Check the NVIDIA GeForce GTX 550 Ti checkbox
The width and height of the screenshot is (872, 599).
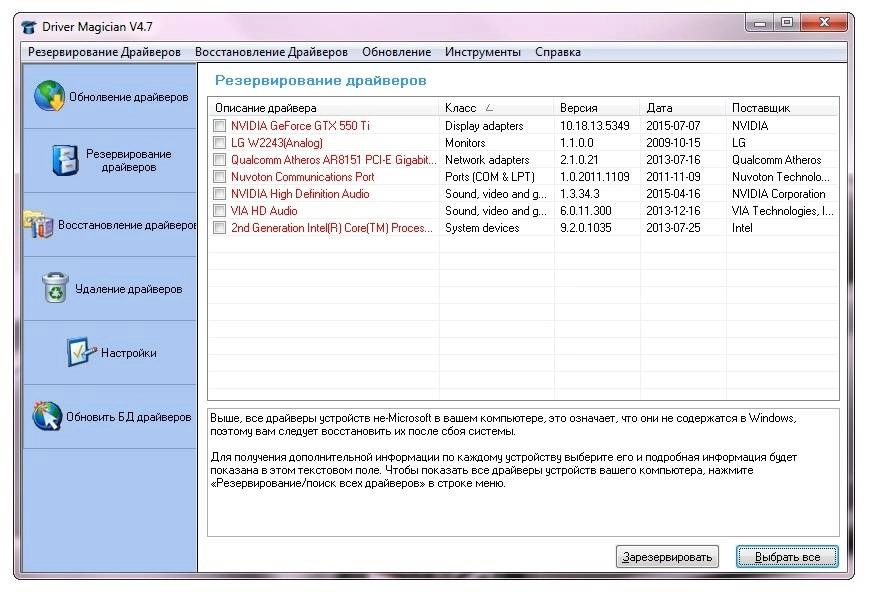(x=220, y=126)
